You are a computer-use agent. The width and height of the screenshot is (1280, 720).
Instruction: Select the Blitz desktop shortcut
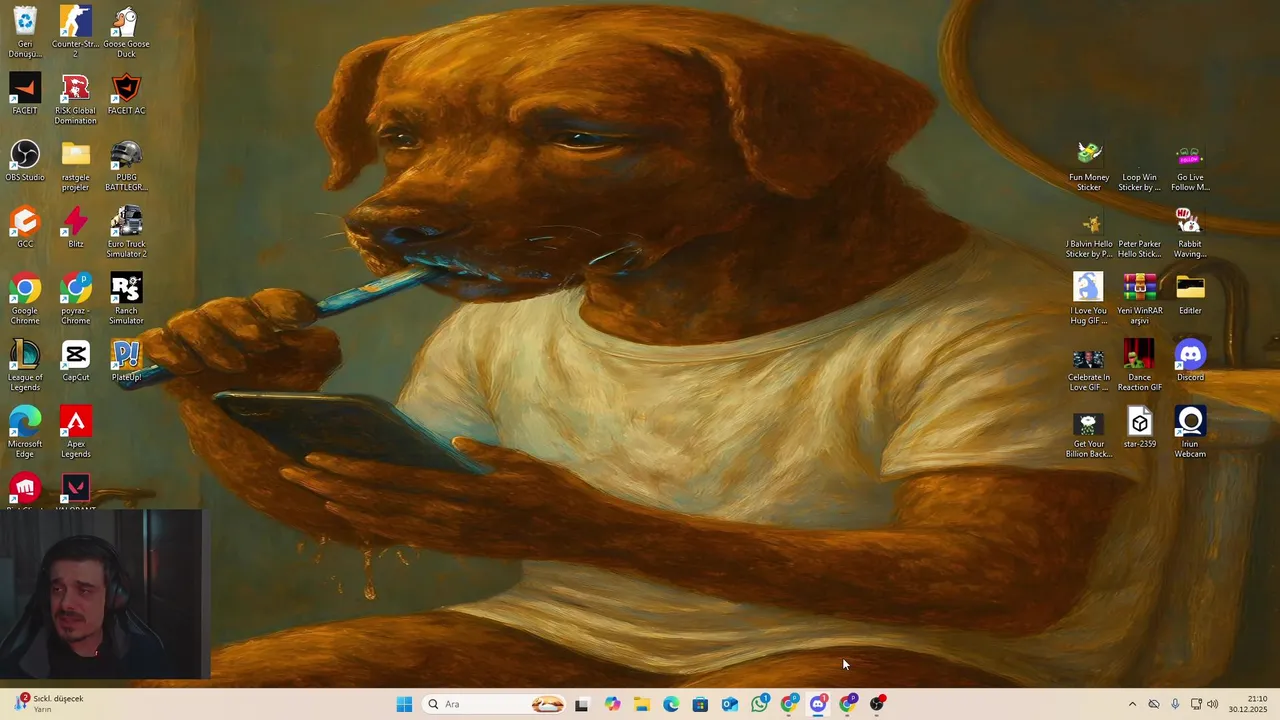click(x=75, y=228)
